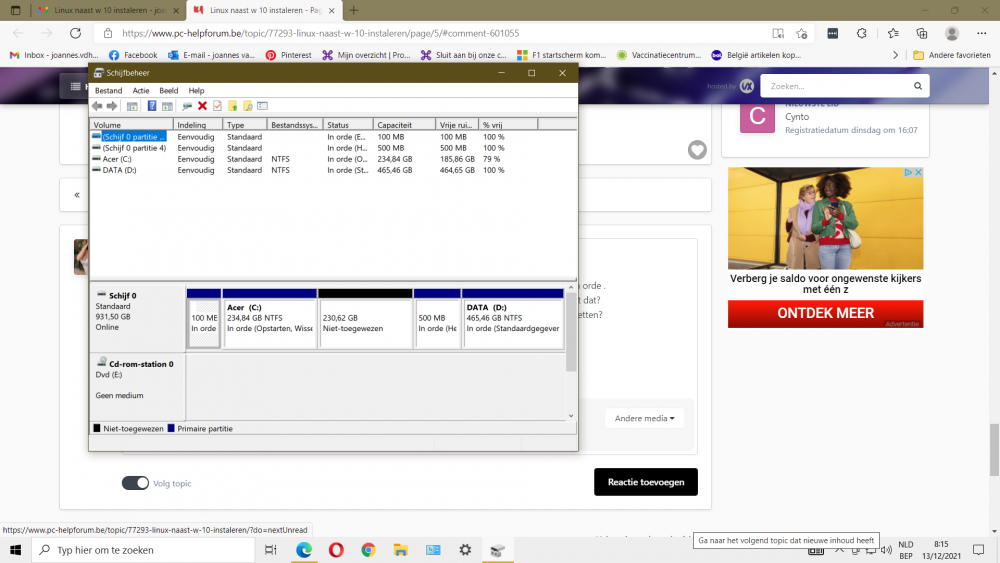Click the Reactie toevoegen button

645,482
